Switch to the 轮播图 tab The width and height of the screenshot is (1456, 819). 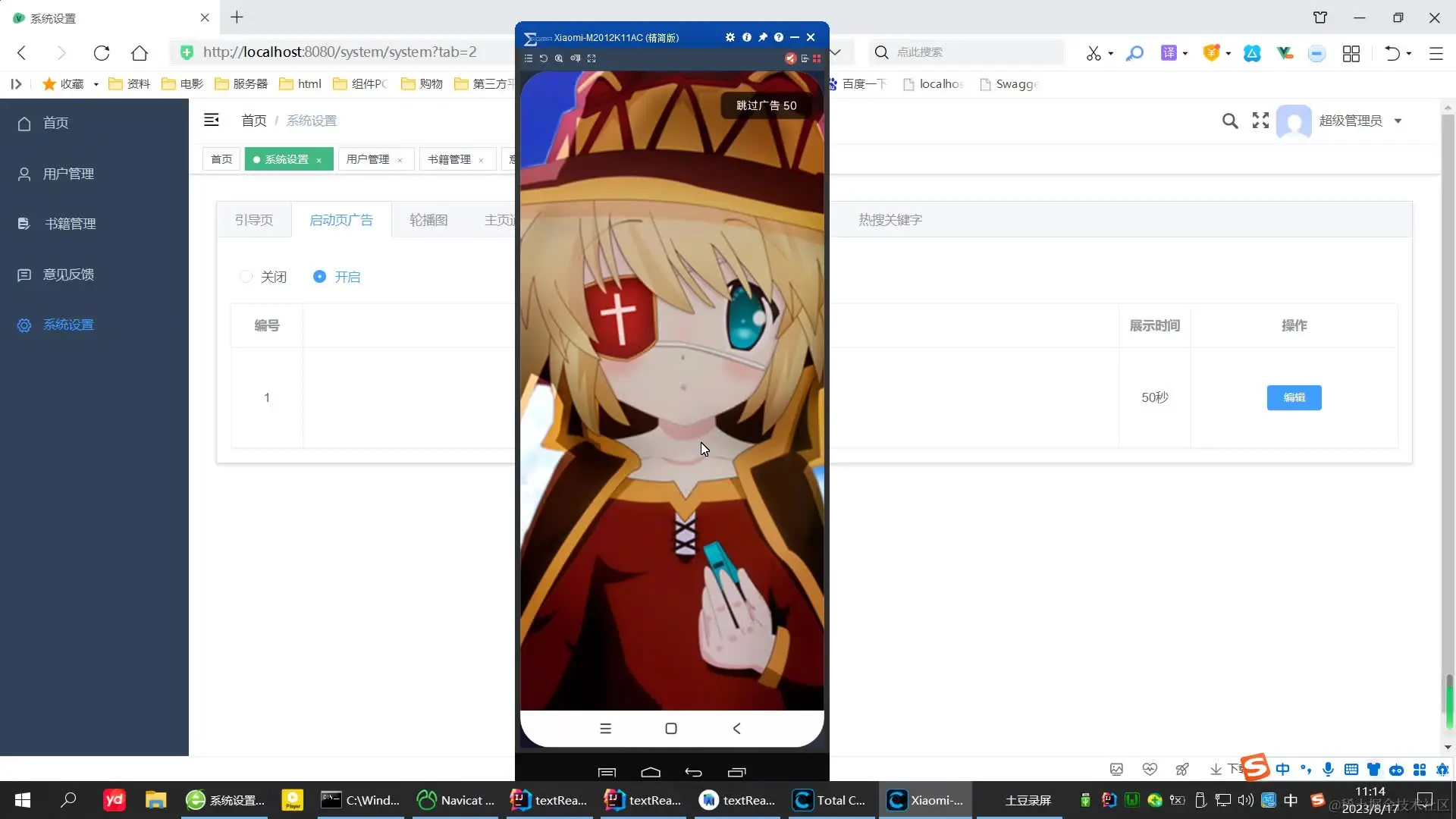(428, 220)
